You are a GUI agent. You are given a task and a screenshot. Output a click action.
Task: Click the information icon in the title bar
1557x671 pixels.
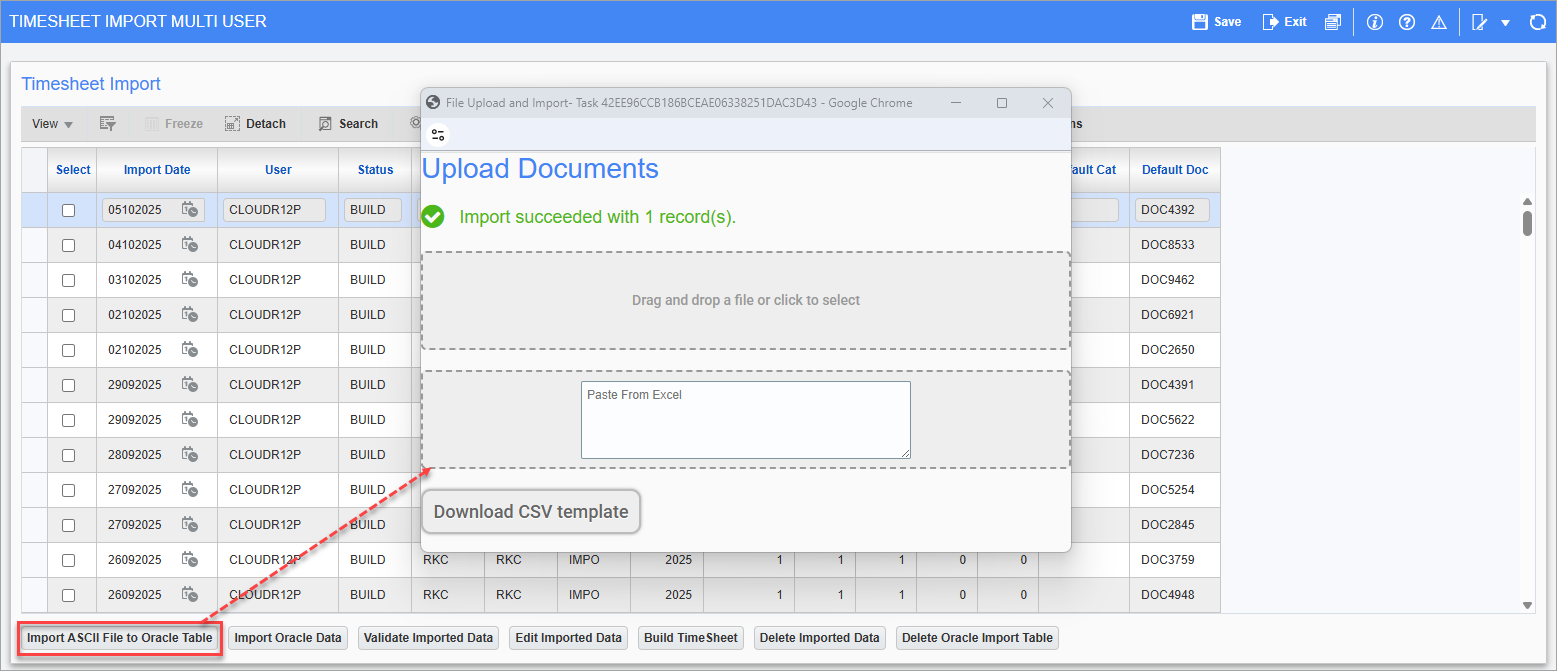tap(1374, 21)
